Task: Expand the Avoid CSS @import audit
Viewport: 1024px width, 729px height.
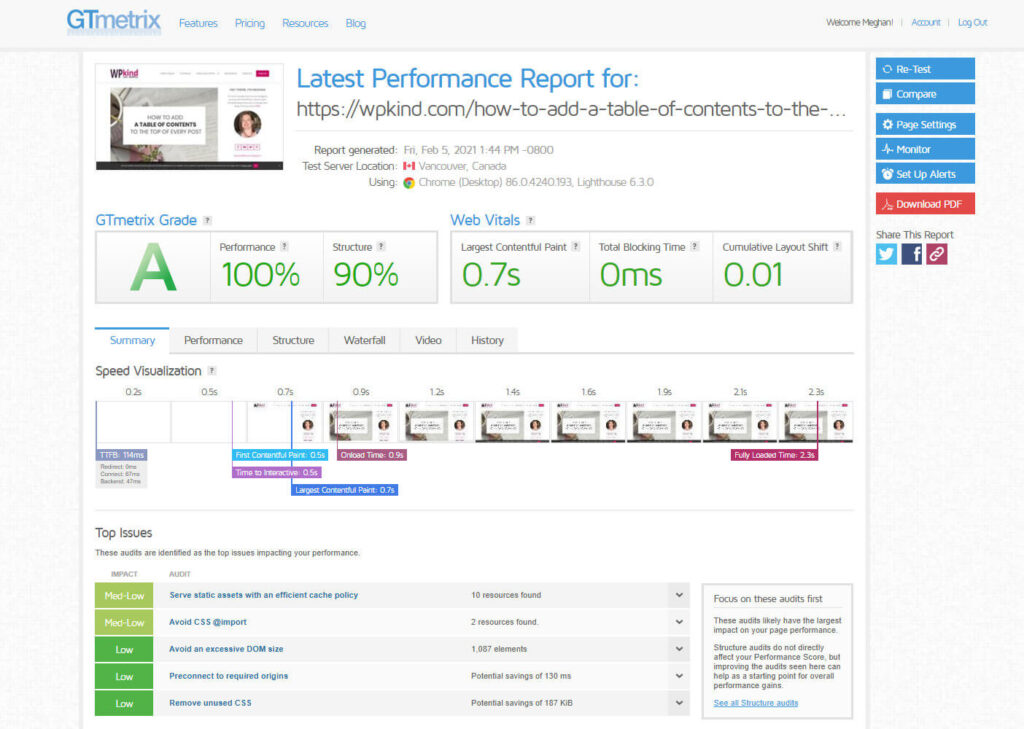Action: [x=679, y=622]
